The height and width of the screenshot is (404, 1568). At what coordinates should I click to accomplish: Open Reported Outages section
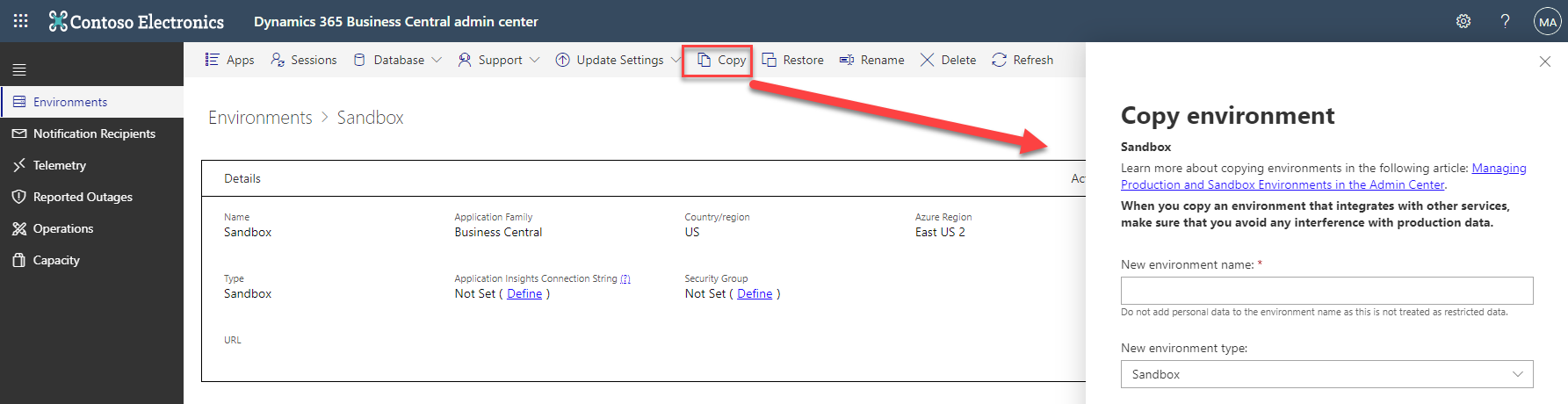[92, 197]
